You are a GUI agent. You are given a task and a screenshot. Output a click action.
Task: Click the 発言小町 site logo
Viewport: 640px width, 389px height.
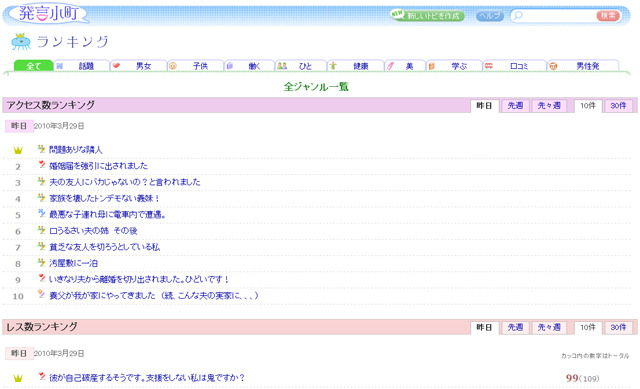pos(48,14)
